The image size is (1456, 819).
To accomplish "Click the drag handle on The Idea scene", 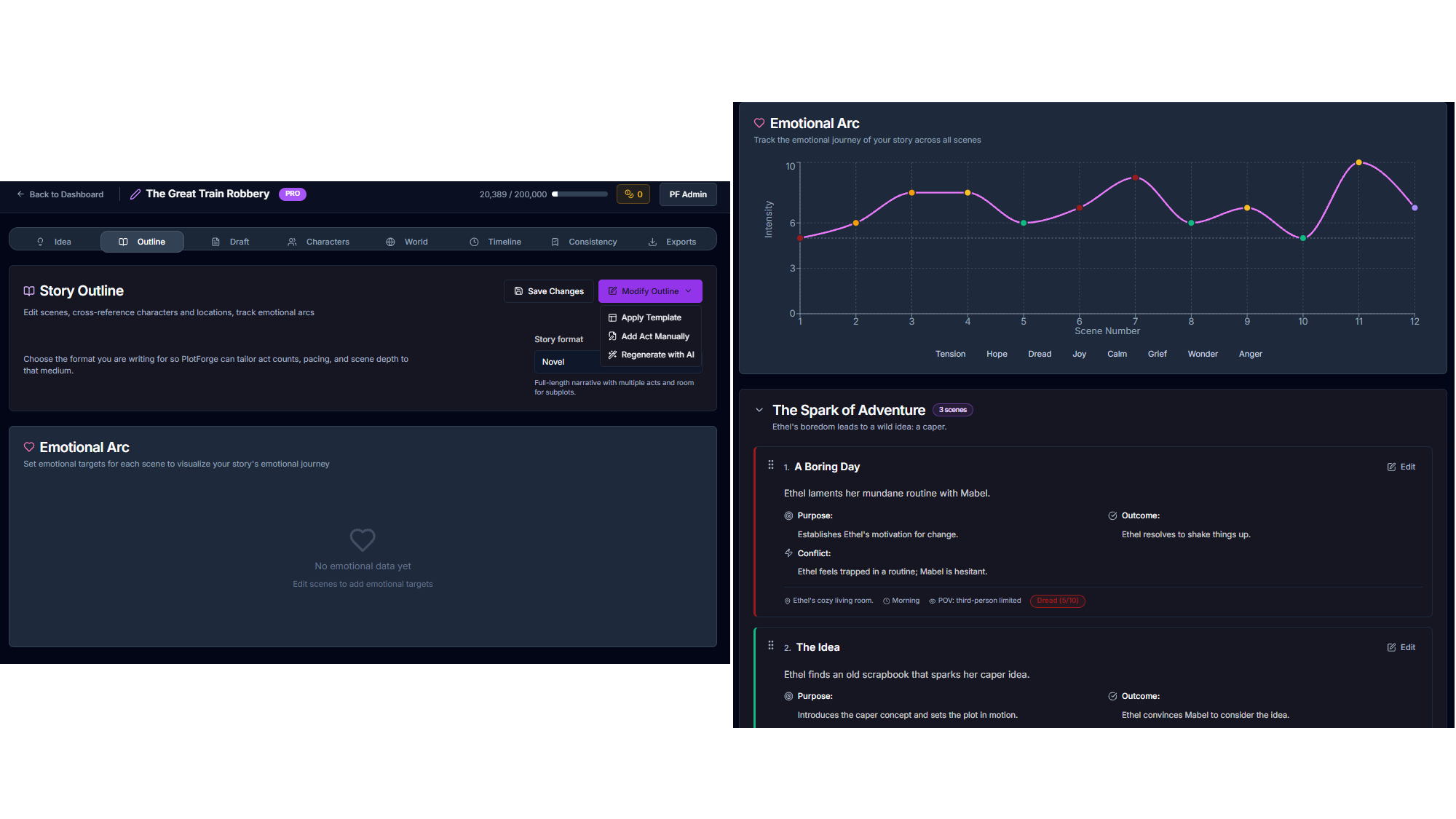I will pyautogui.click(x=771, y=645).
